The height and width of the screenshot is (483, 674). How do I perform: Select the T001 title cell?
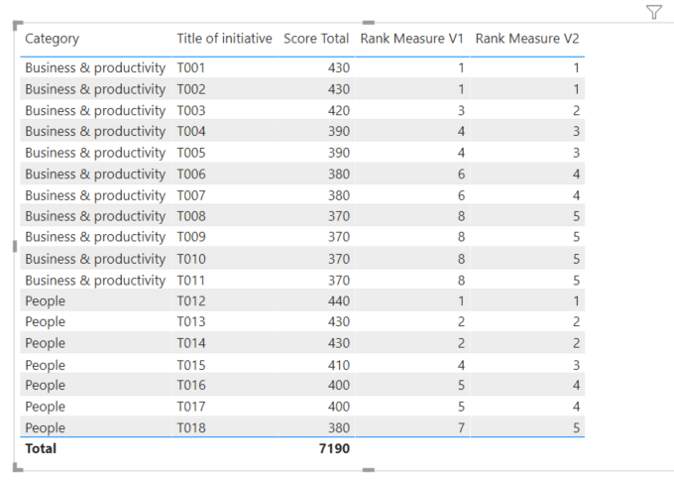191,68
